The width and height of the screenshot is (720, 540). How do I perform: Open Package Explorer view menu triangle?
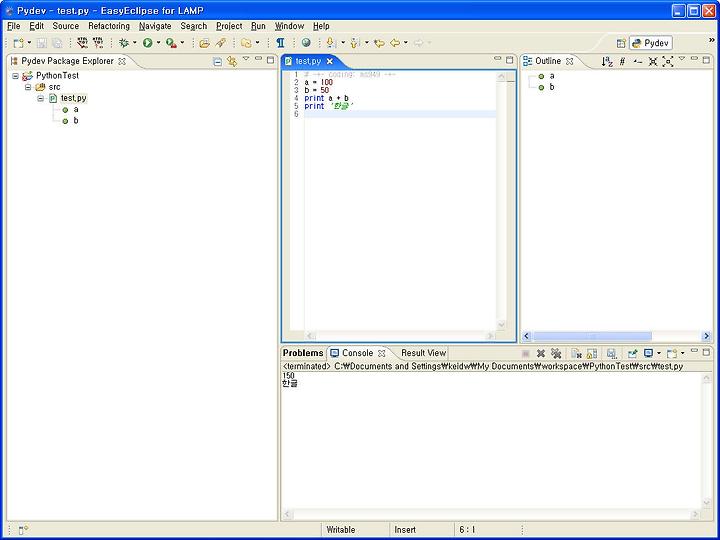click(246, 59)
